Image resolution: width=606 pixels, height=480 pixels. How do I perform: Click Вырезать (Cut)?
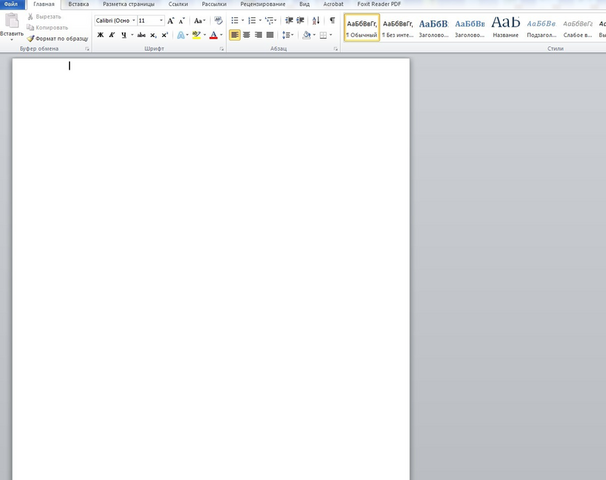44,17
